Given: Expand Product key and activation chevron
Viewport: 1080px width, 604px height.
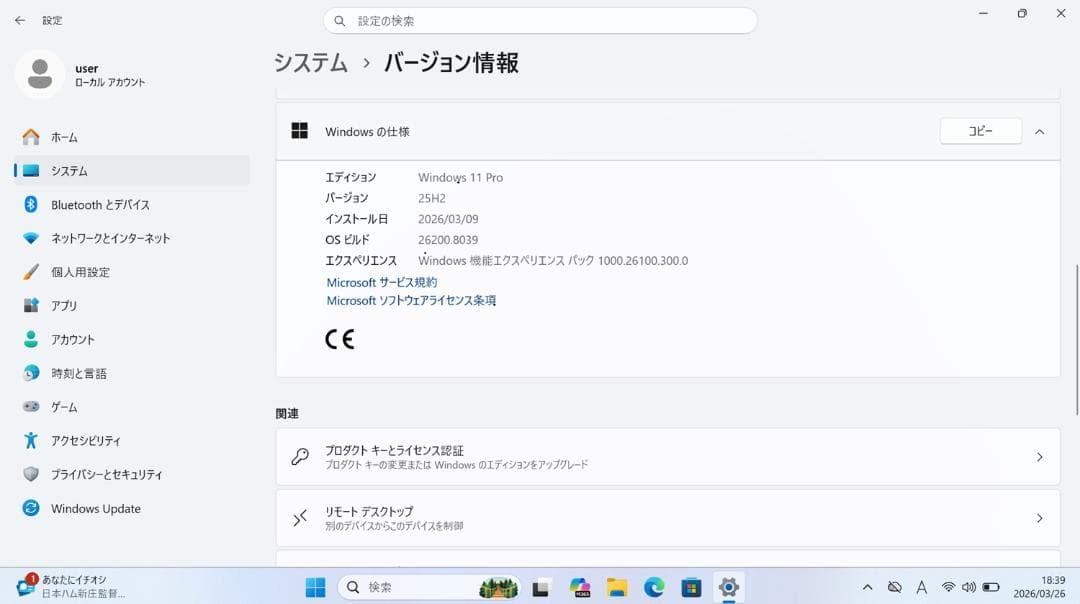Looking at the screenshot, I should coord(1039,457).
